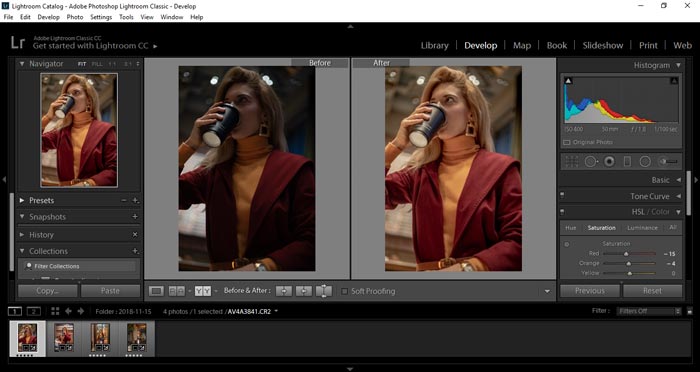Image resolution: width=700 pixels, height=372 pixels.
Task: Open the Library module
Action: [x=434, y=46]
